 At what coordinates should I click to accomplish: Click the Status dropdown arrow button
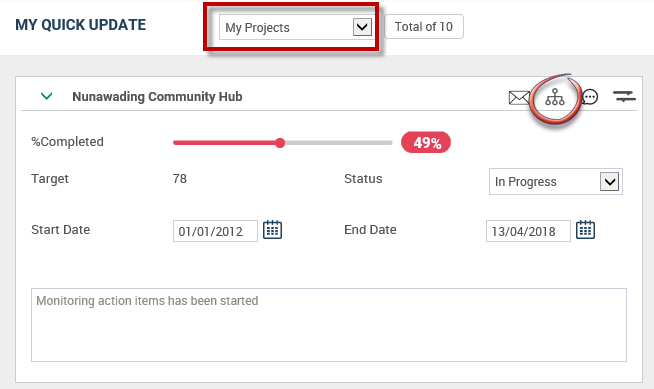pos(609,182)
